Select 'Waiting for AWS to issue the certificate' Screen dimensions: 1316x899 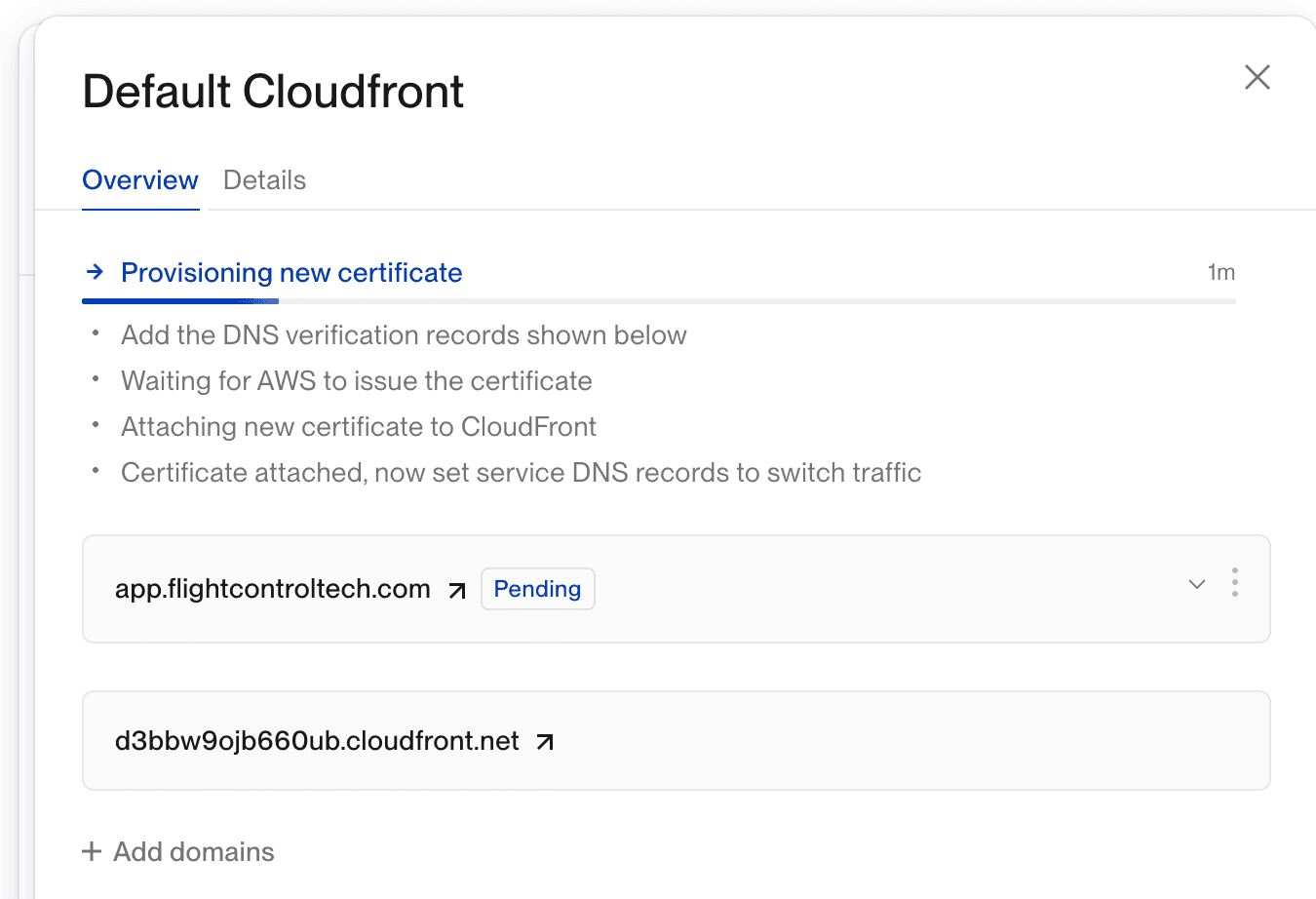[x=357, y=381]
